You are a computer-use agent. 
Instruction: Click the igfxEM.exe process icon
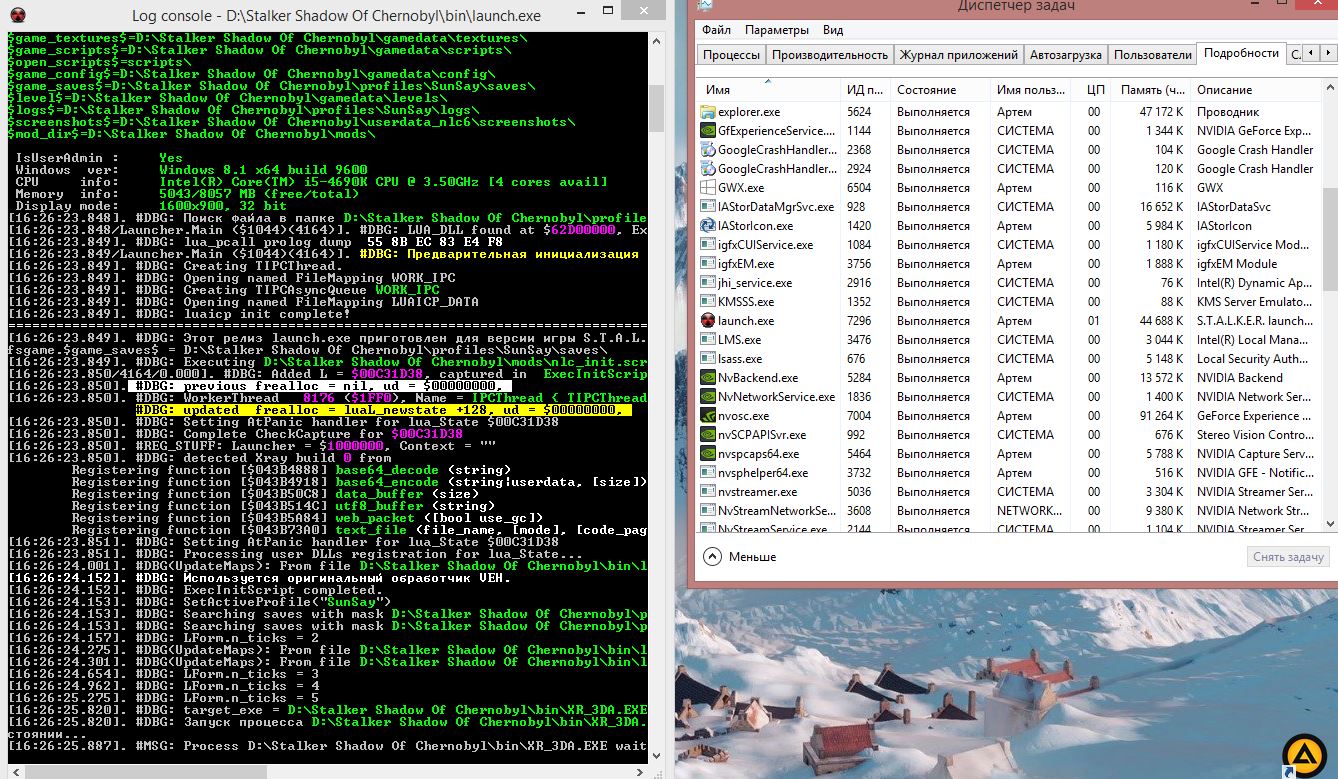point(708,264)
